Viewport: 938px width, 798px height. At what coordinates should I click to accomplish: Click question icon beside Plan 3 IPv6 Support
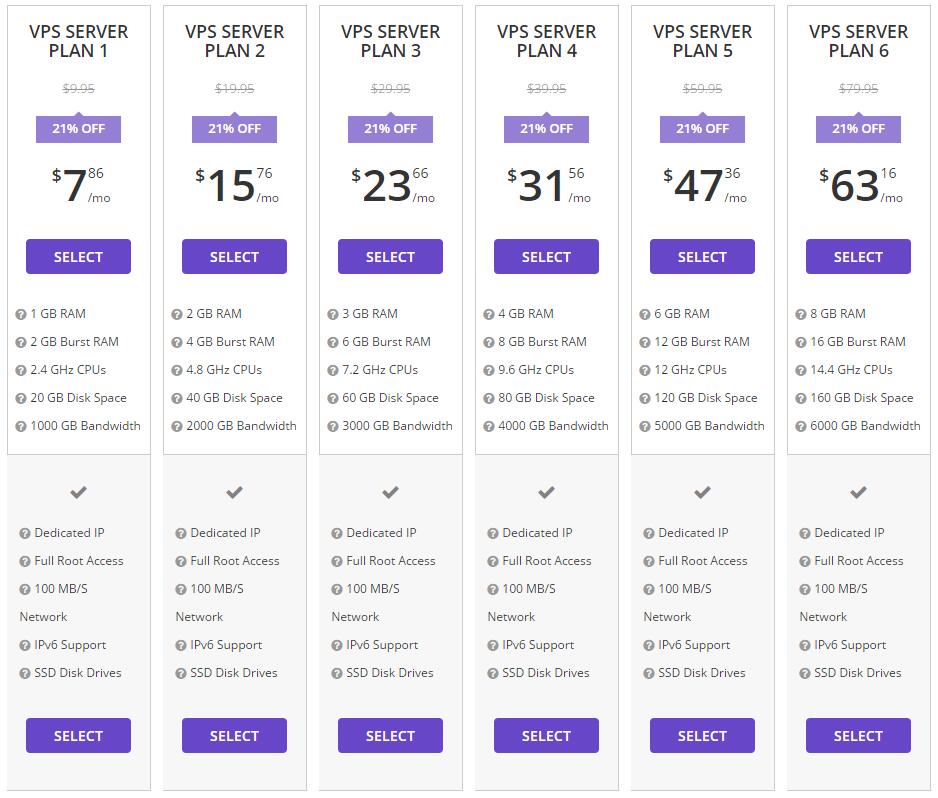tap(337, 645)
